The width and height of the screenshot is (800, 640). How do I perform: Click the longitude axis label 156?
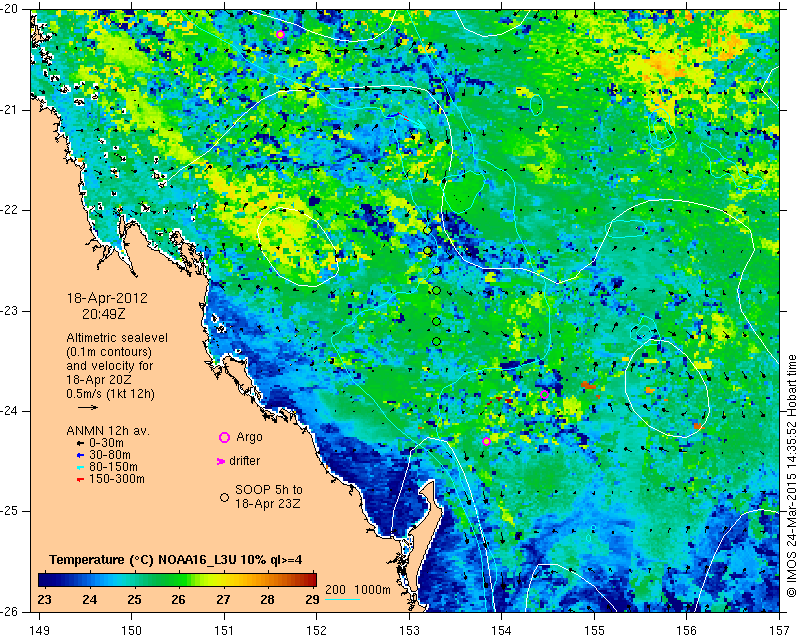(x=686, y=630)
